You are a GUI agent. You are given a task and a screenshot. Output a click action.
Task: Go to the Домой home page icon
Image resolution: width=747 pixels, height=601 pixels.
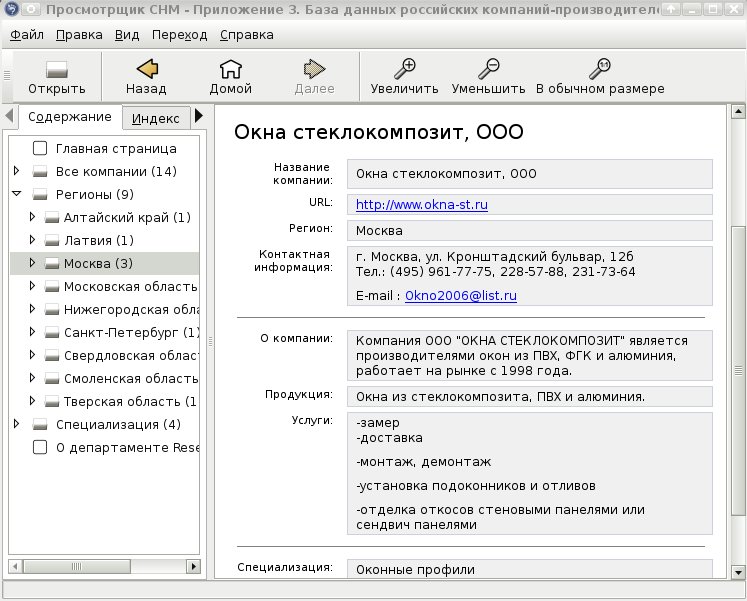click(231, 69)
